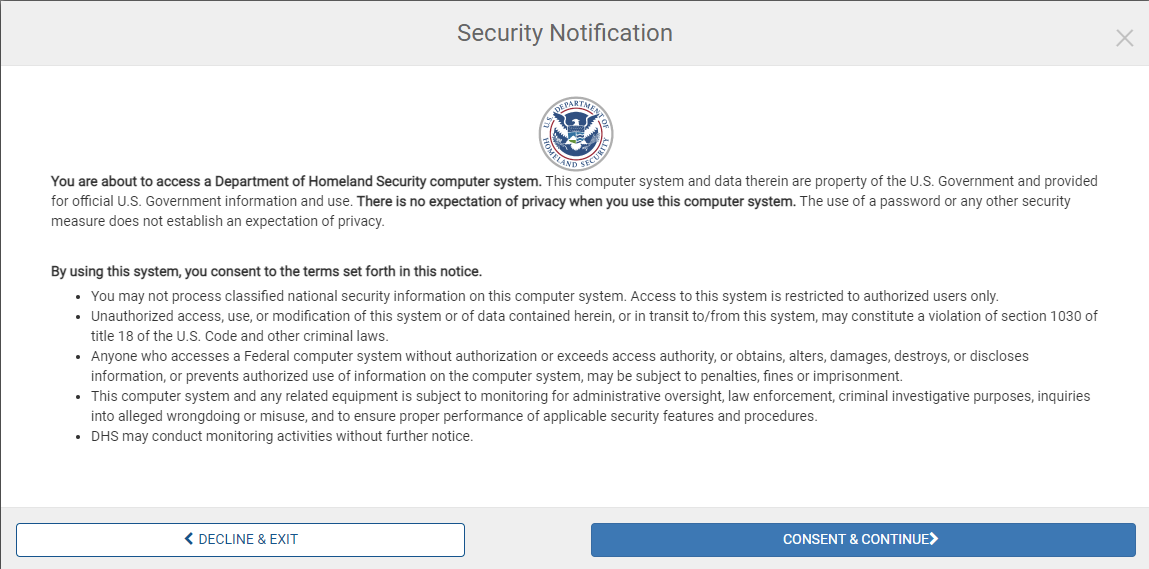The width and height of the screenshot is (1149, 569).
Task: Click the left chevron in Decline & Exit
Action: (x=189, y=539)
